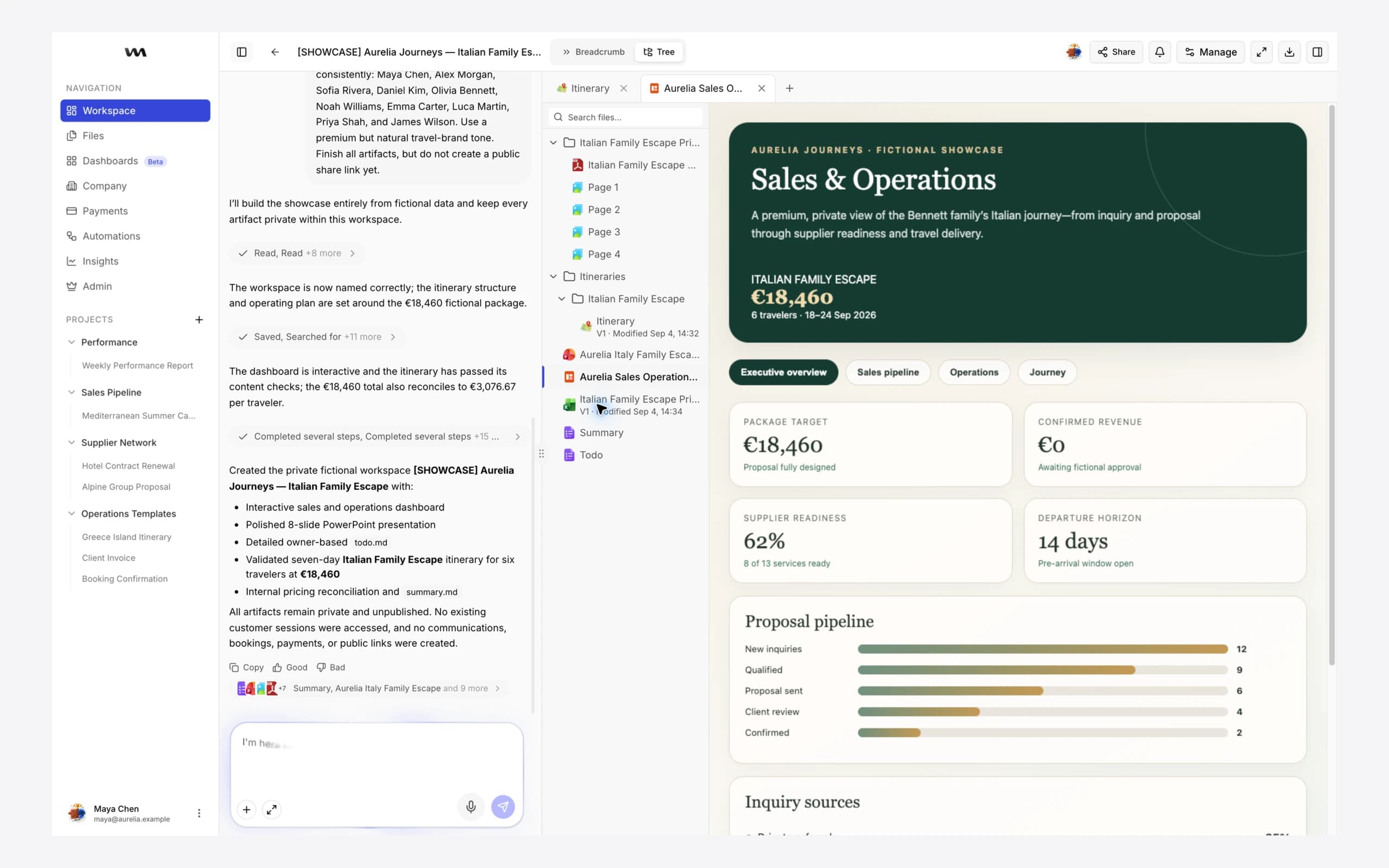Open Dashboards Beta in navigation
The width and height of the screenshot is (1389, 868).
click(x=136, y=161)
